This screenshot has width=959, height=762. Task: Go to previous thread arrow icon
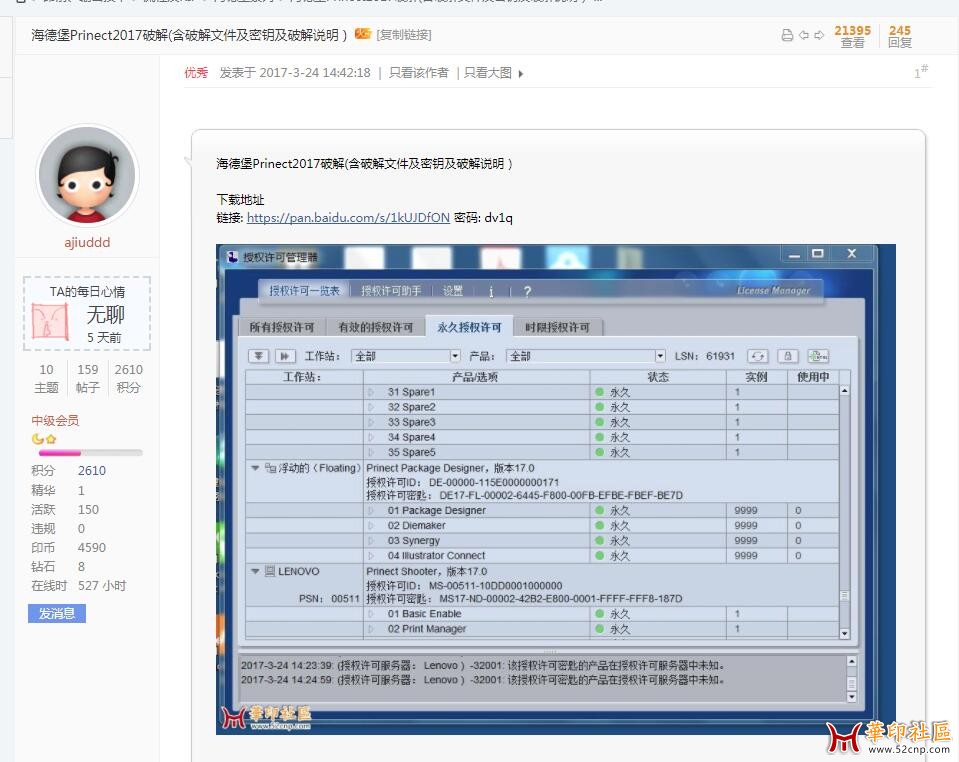[804, 35]
